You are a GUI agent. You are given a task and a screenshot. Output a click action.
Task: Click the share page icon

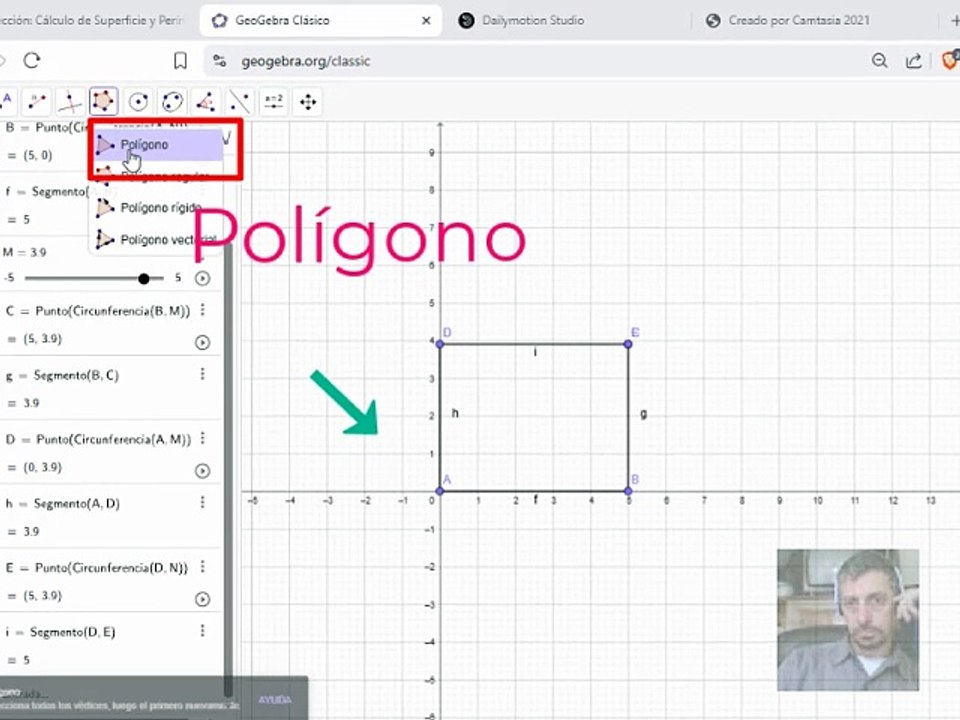[913, 61]
